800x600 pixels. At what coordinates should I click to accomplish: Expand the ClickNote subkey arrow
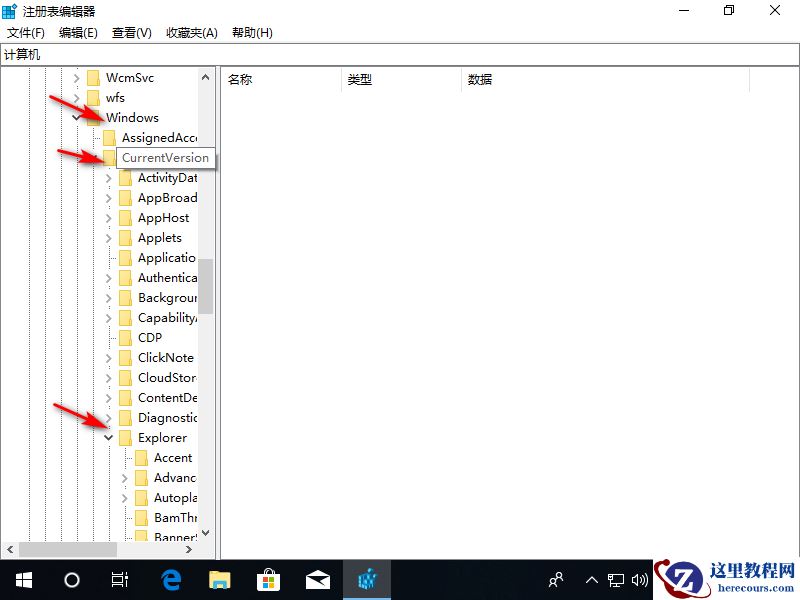[x=108, y=357]
